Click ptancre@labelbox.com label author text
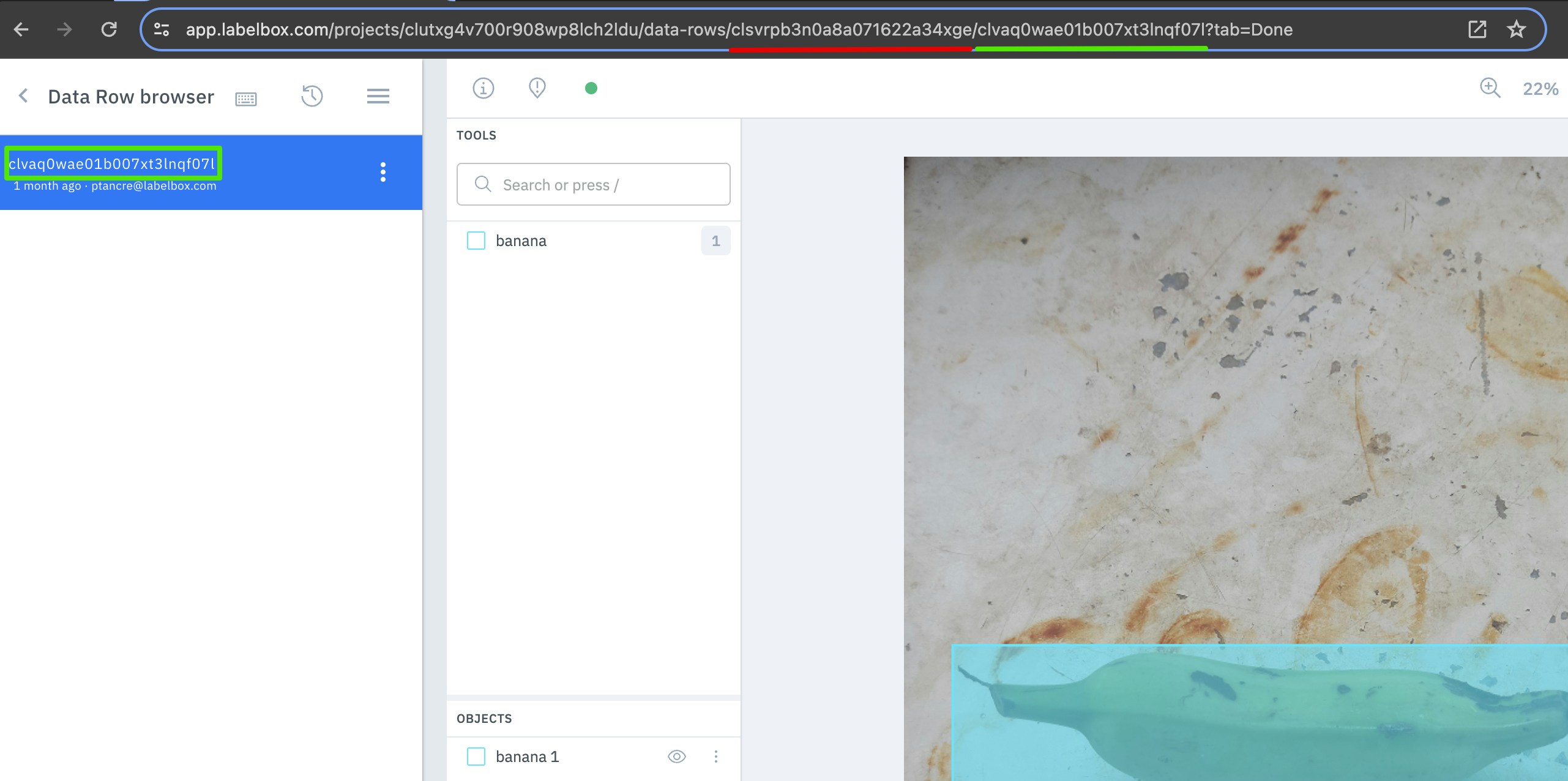 (x=154, y=185)
